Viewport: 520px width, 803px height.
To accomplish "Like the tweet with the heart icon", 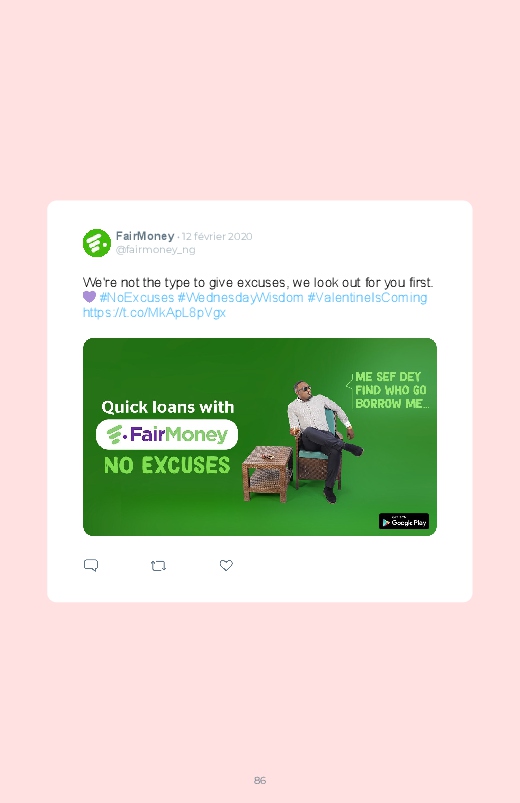I will [226, 565].
